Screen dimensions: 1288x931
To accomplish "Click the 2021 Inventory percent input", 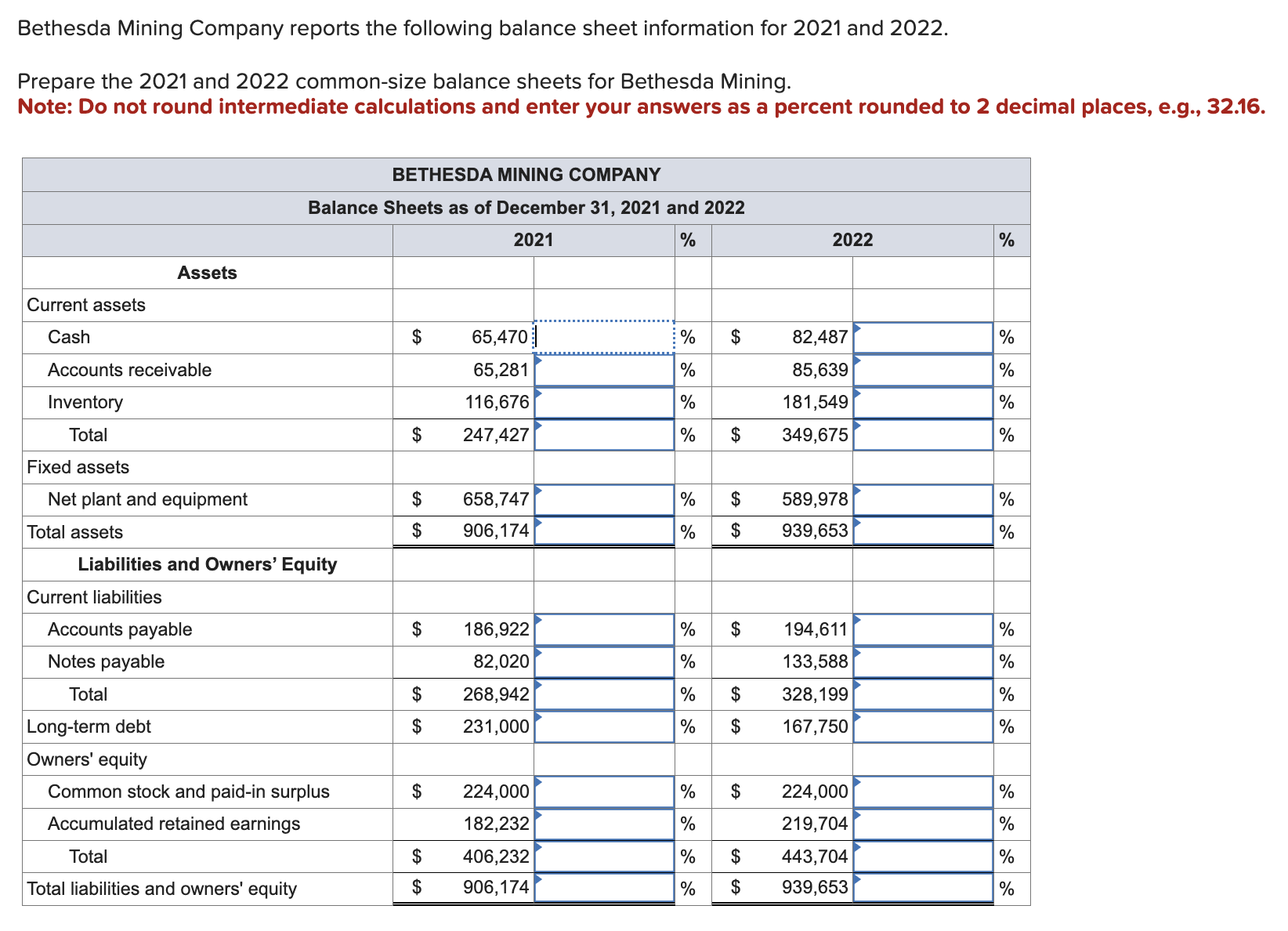I will 604,402.
